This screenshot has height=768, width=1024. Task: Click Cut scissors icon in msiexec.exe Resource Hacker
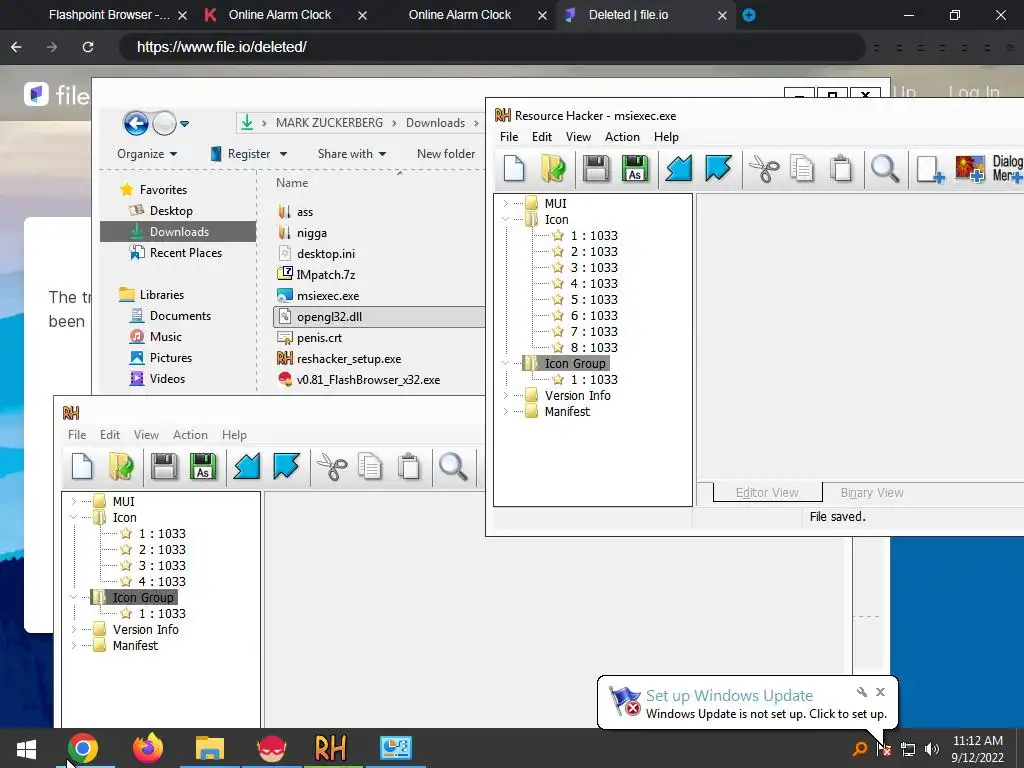pos(763,168)
